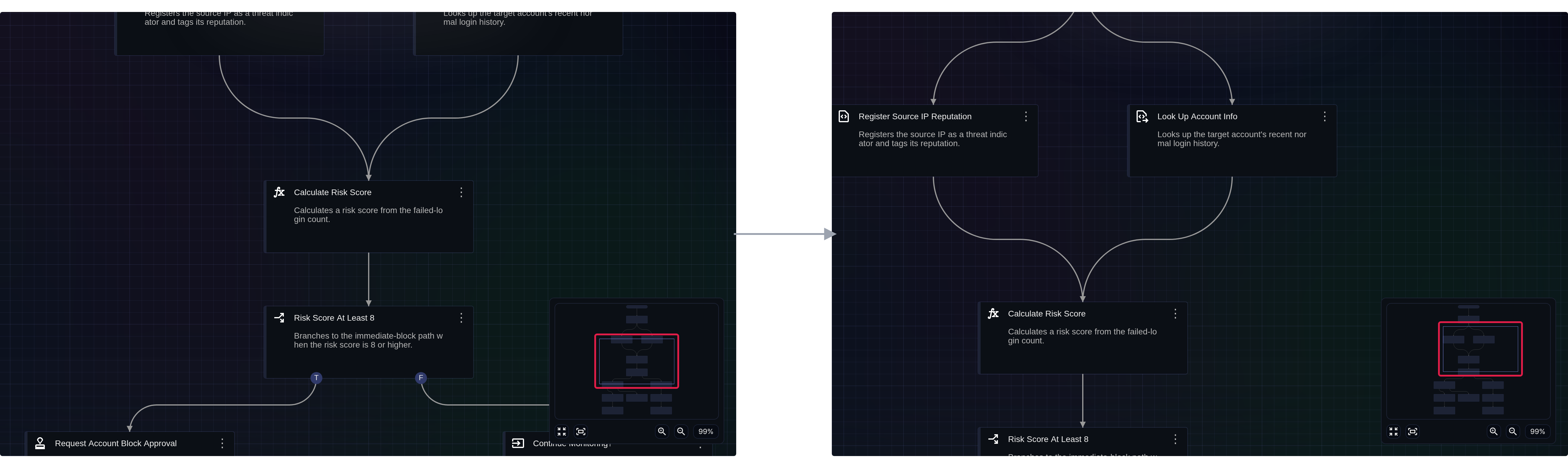Click the person icon on Request Account Block Approval
Image resolution: width=1568 pixels, height=468 pixels.
tap(40, 444)
